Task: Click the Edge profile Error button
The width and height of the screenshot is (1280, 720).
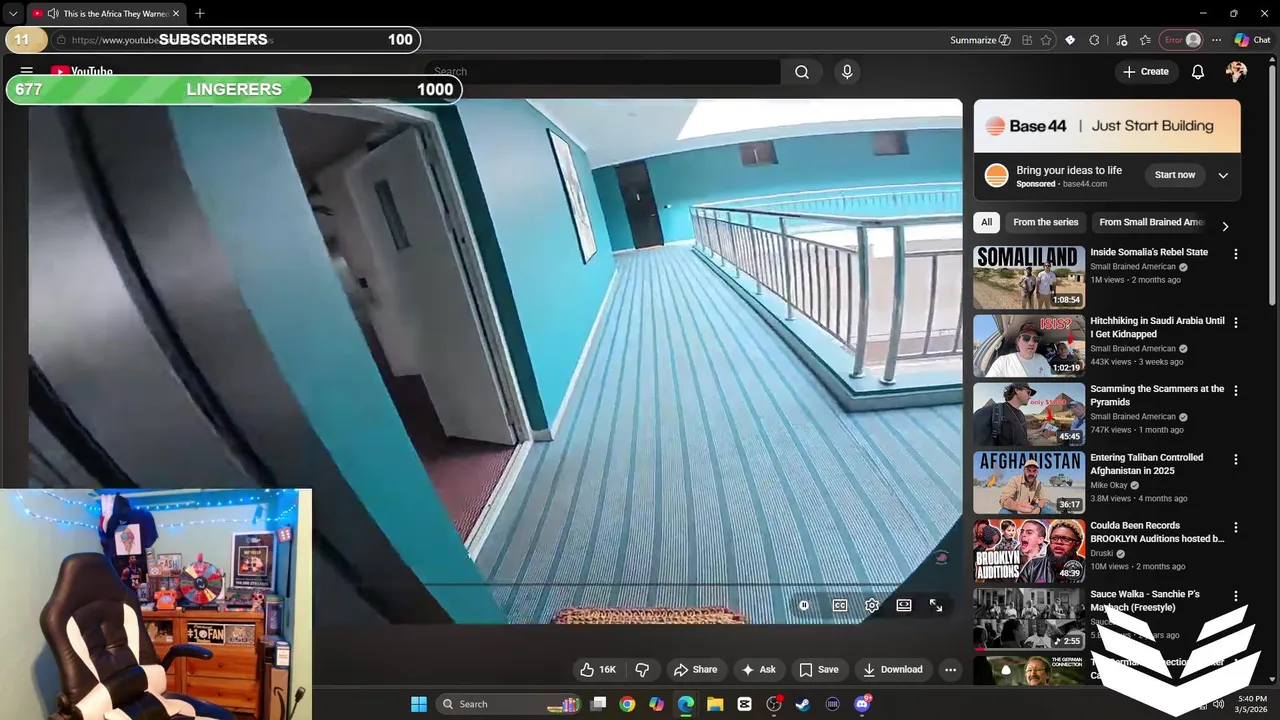Action: click(x=1182, y=40)
